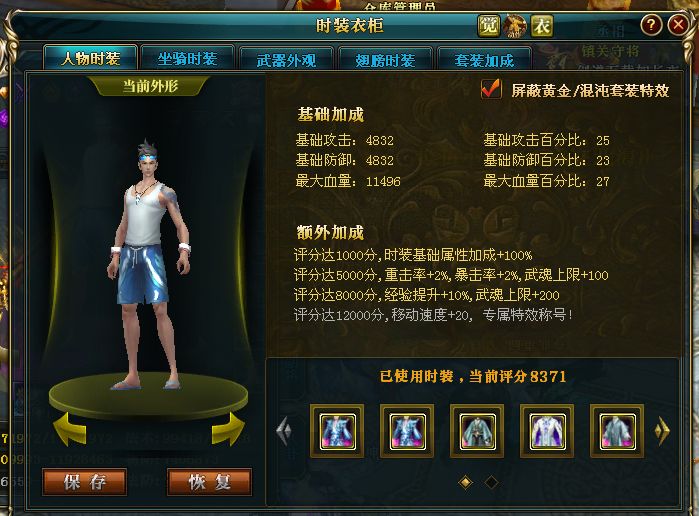
Task: Click the 保存 button
Action: coord(85,482)
